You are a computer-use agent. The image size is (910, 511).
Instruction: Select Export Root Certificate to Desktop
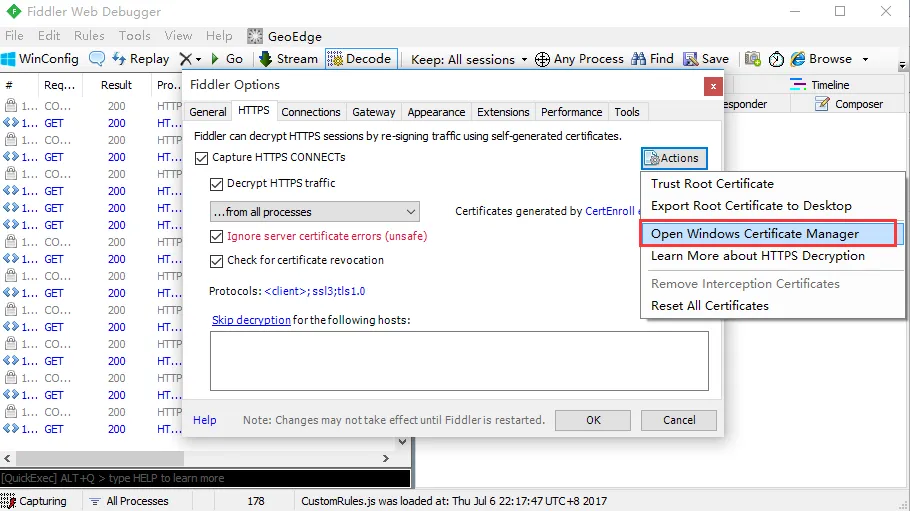751,206
